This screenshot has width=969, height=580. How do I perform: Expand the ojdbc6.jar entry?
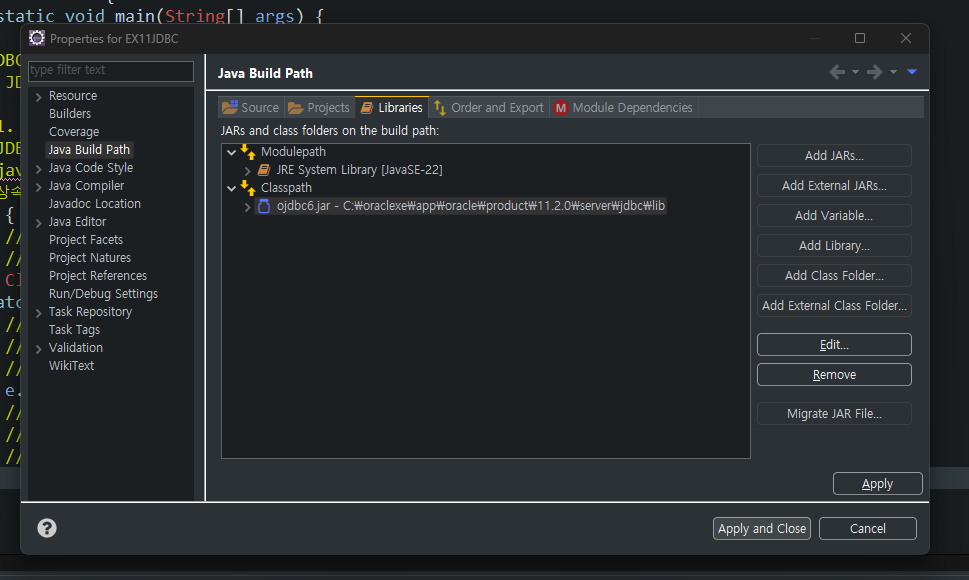[x=247, y=207]
